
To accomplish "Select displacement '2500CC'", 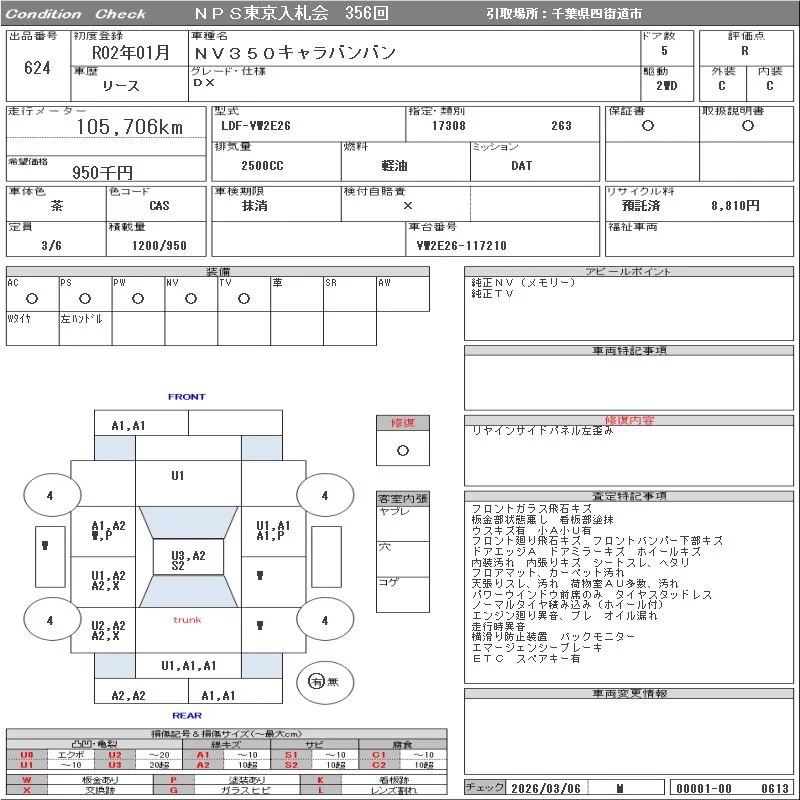I will click(x=262, y=165).
